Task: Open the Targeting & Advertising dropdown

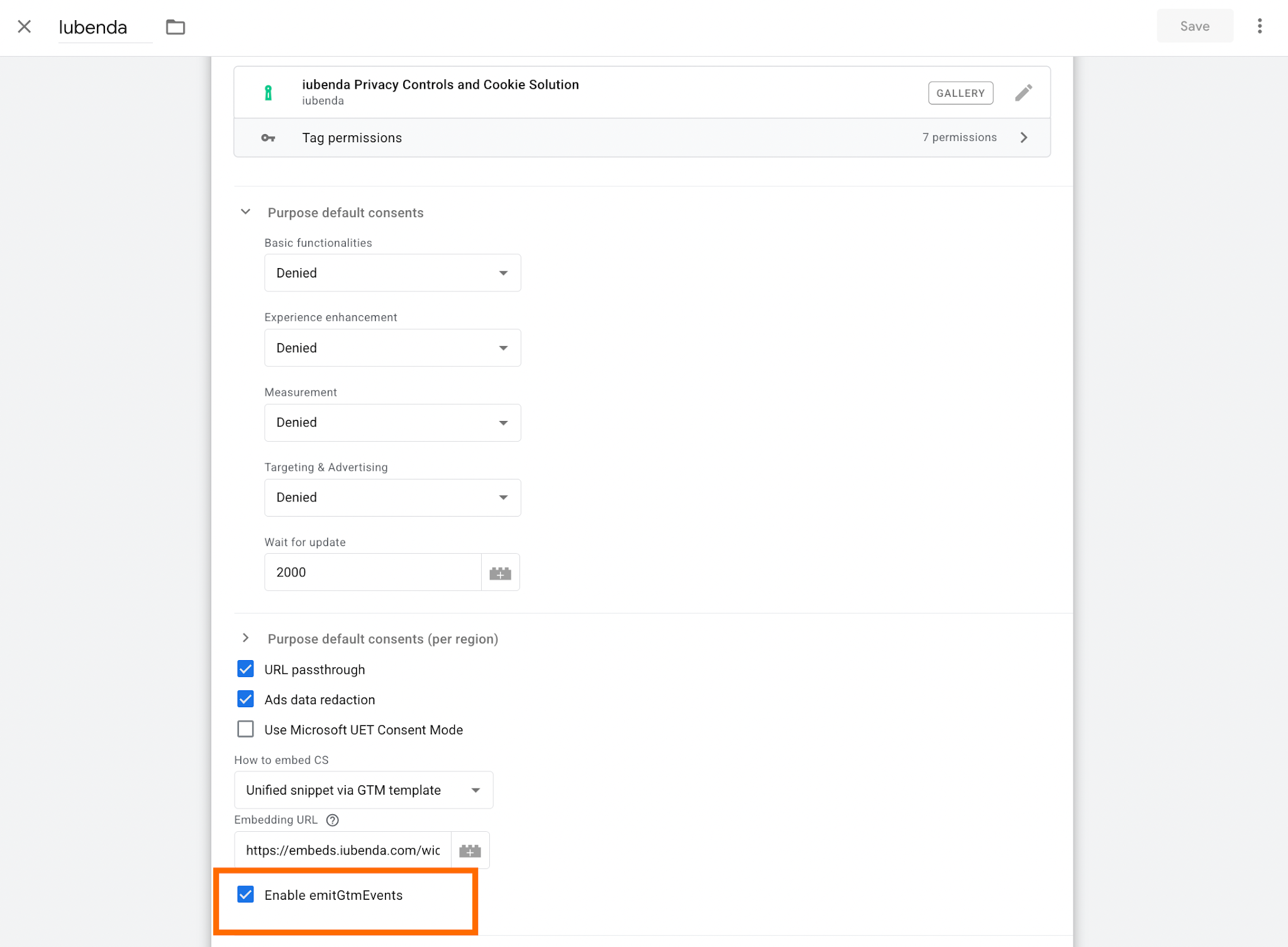Action: tap(392, 497)
